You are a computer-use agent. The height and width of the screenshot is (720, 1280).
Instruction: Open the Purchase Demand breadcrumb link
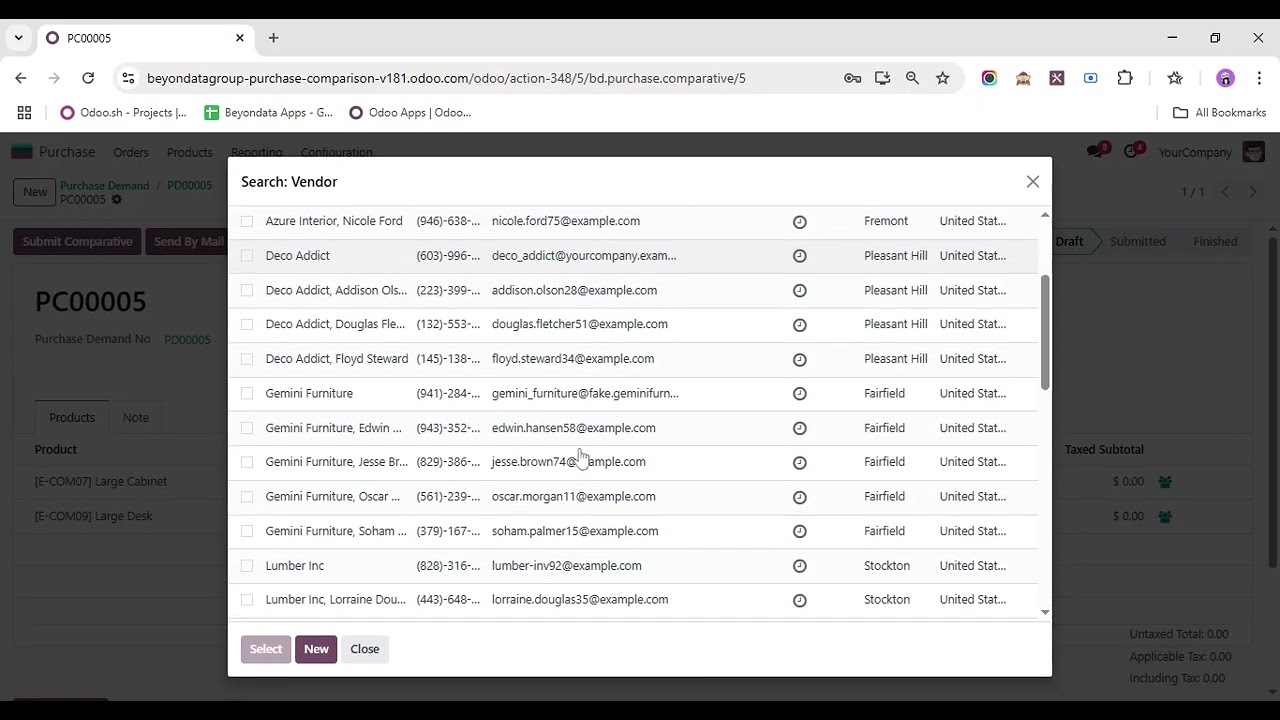coord(104,186)
